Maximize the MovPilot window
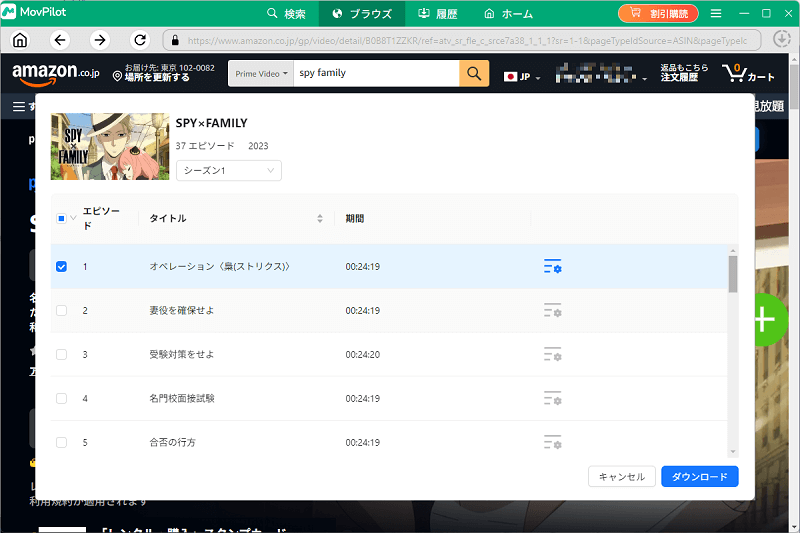The height and width of the screenshot is (533, 800). click(x=766, y=14)
